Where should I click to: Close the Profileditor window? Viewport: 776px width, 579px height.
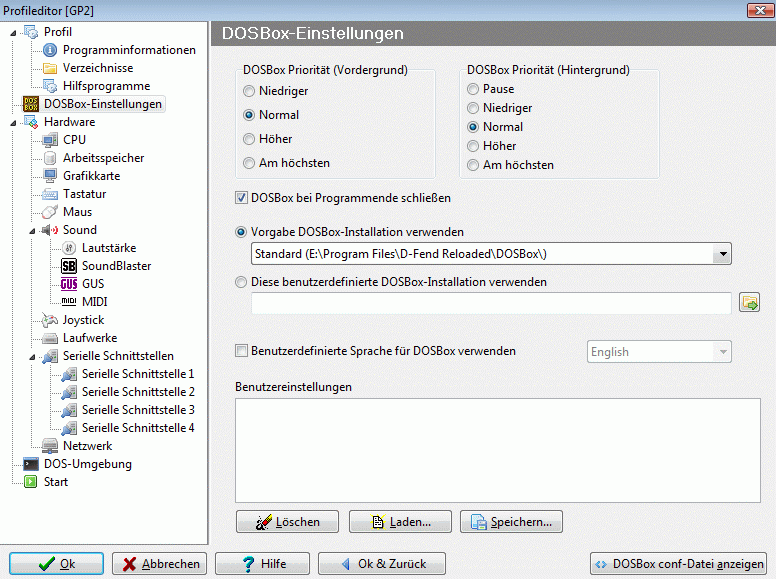(760, 10)
